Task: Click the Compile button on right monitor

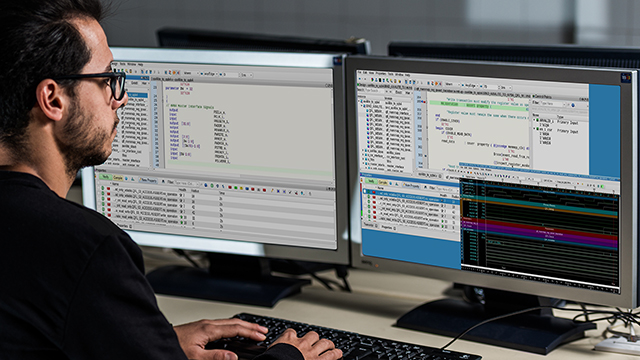Action: (383, 182)
